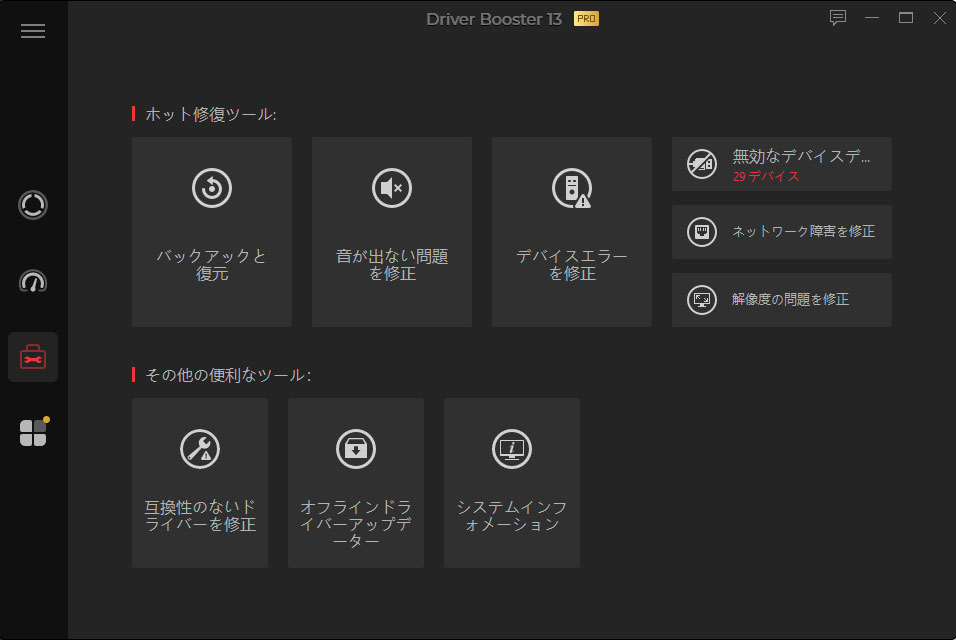Click the screen resolution monitor icon
Viewport: 956px width, 640px height.
coord(702,300)
